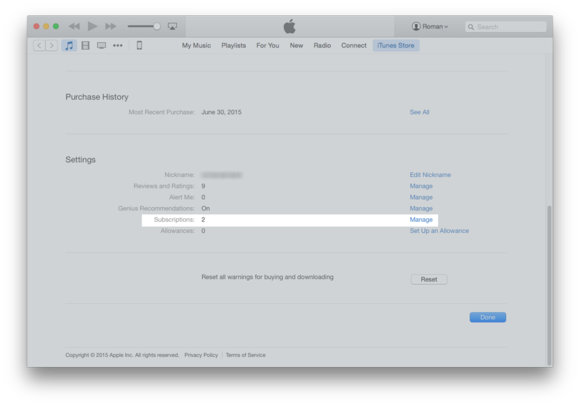580x406 pixels.
Task: Manage Subscriptions
Action: 421,220
